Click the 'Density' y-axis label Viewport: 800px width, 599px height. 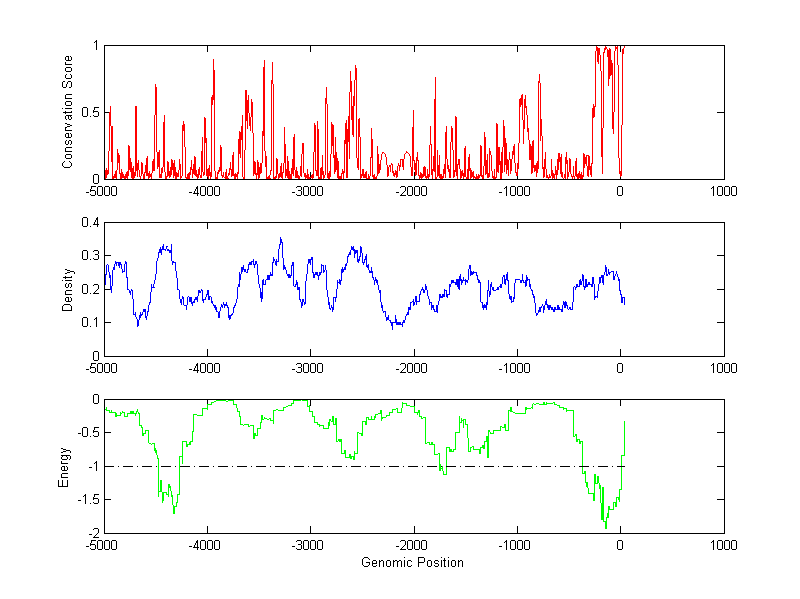pyautogui.click(x=67, y=289)
